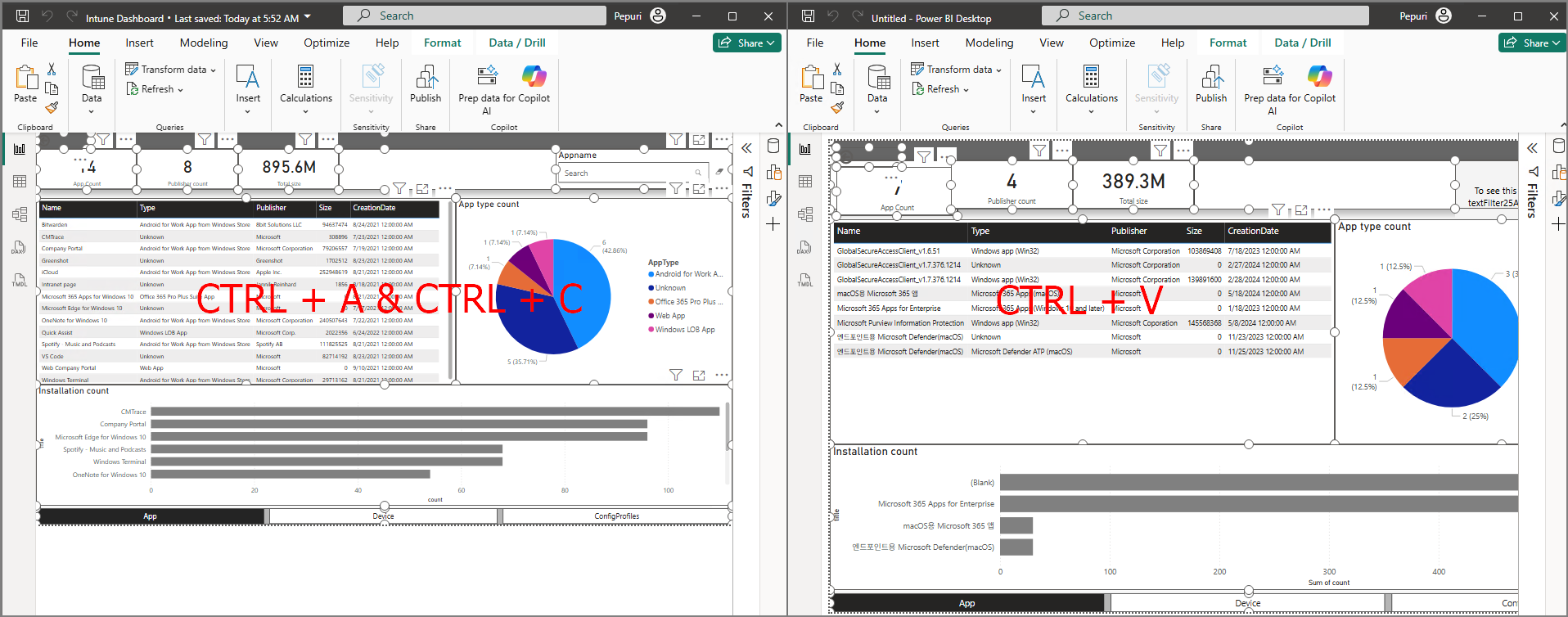This screenshot has height=617, width=1568.
Task: Expand Transform data dropdown in Intune Dashboard
Action: coord(213,70)
